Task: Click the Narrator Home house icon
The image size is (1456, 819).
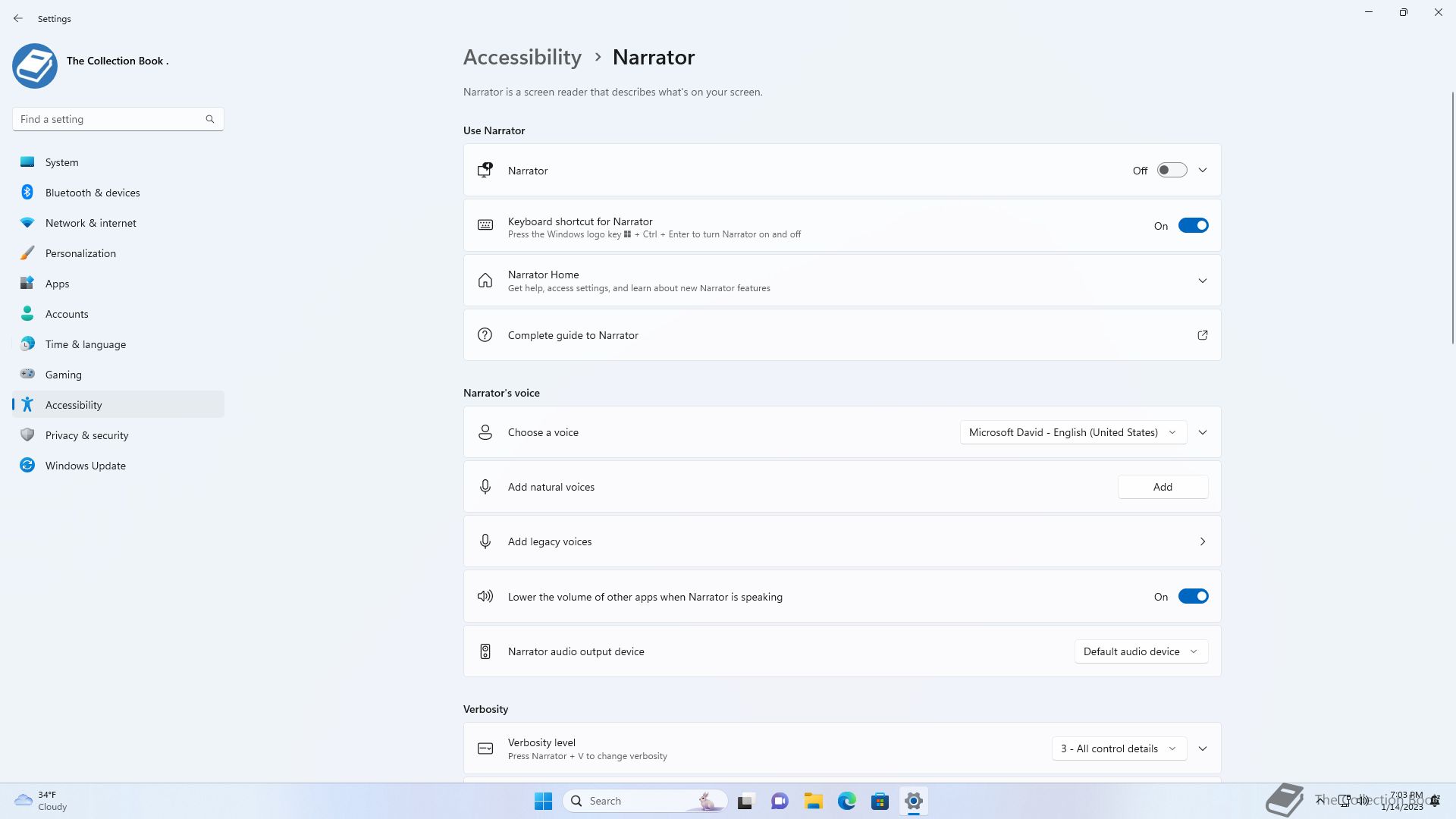Action: (485, 281)
